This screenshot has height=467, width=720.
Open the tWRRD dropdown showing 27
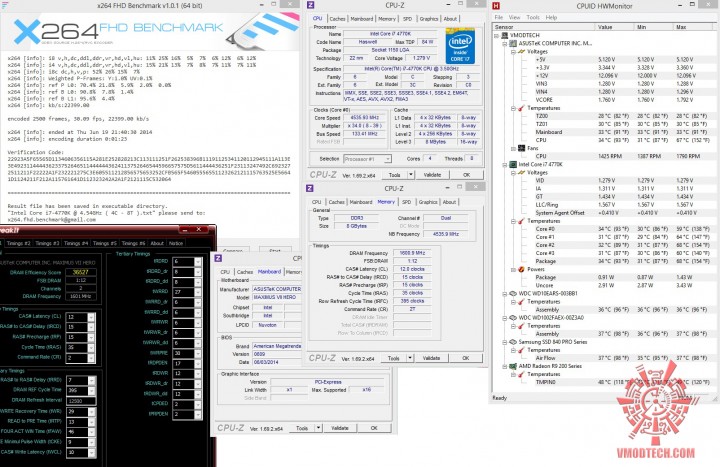[197, 292]
